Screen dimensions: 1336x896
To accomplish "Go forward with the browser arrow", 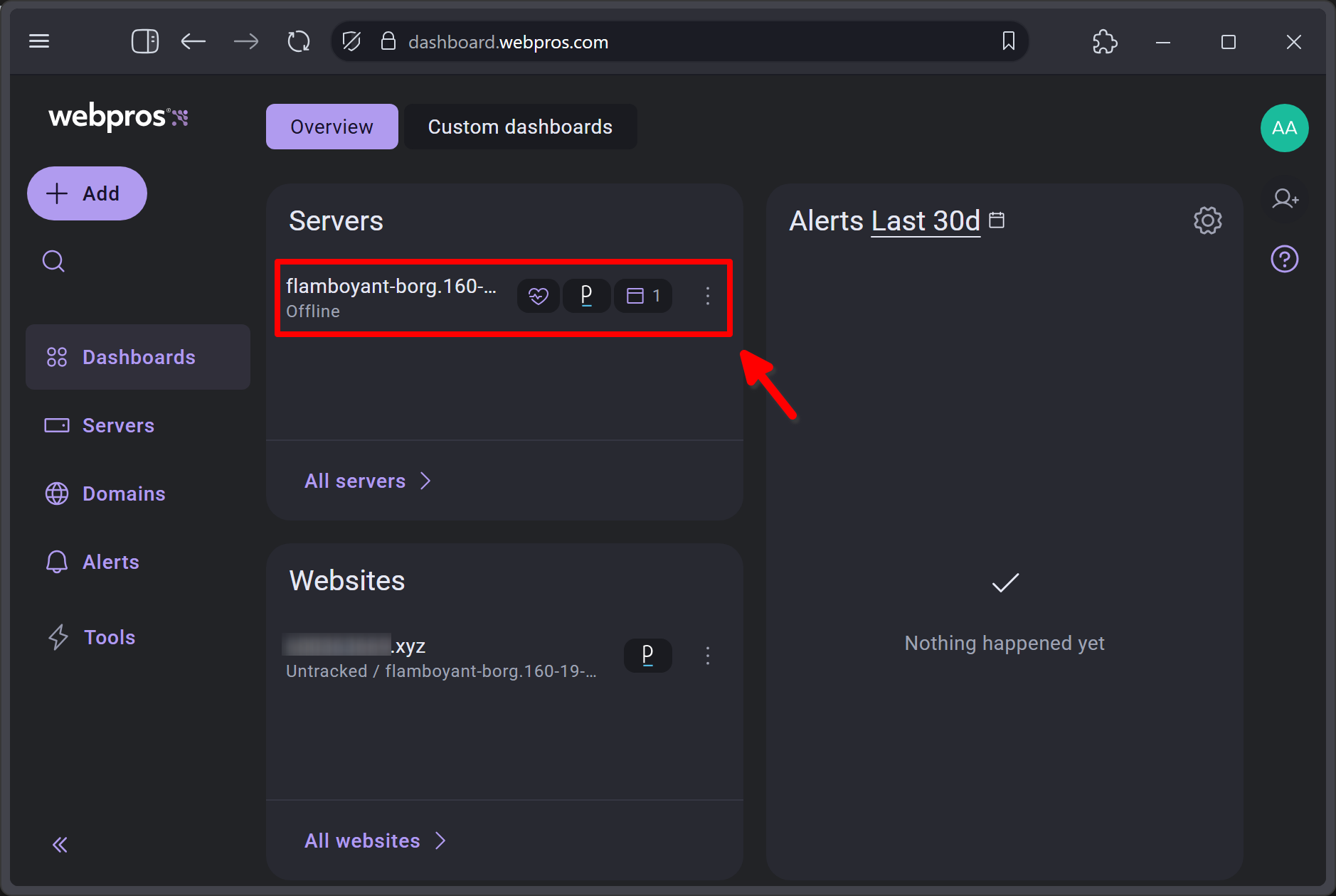I will (246, 41).
